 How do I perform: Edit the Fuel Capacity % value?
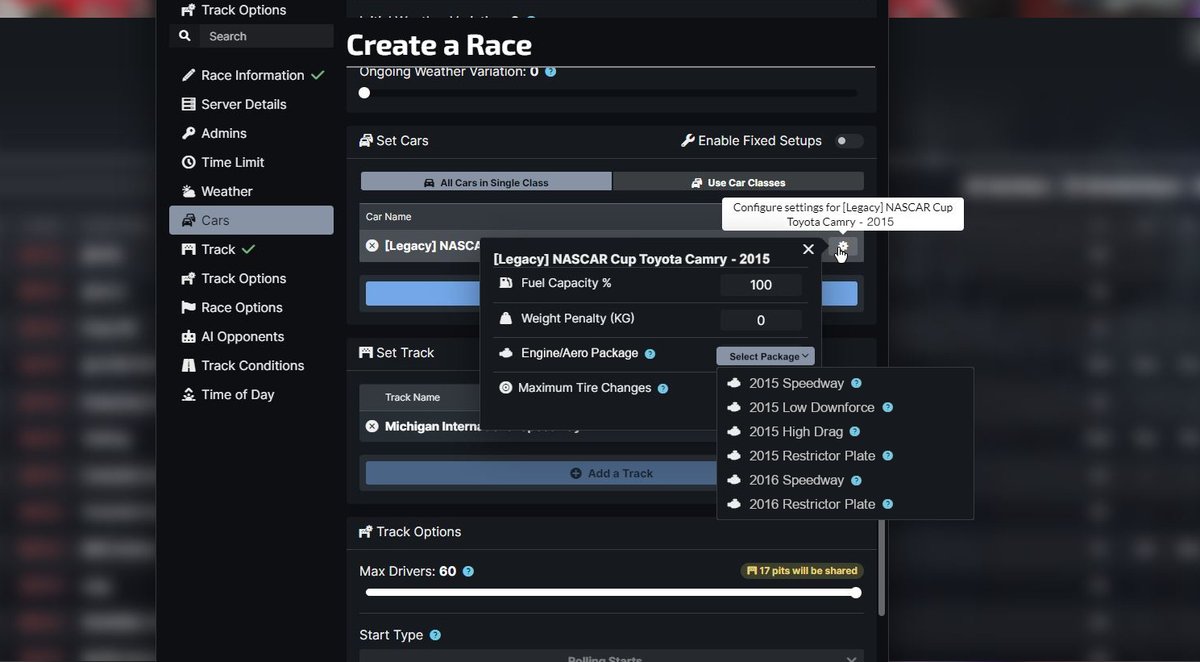761,285
